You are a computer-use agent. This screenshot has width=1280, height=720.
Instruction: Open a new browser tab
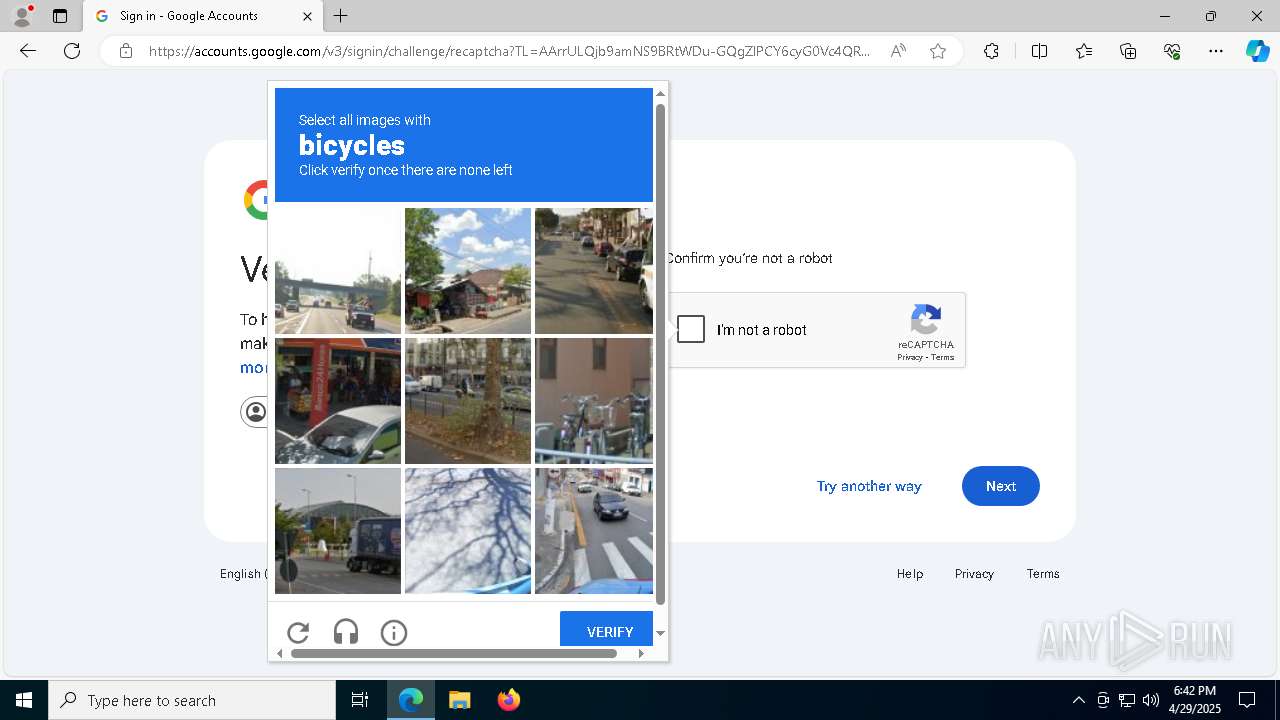coord(341,16)
